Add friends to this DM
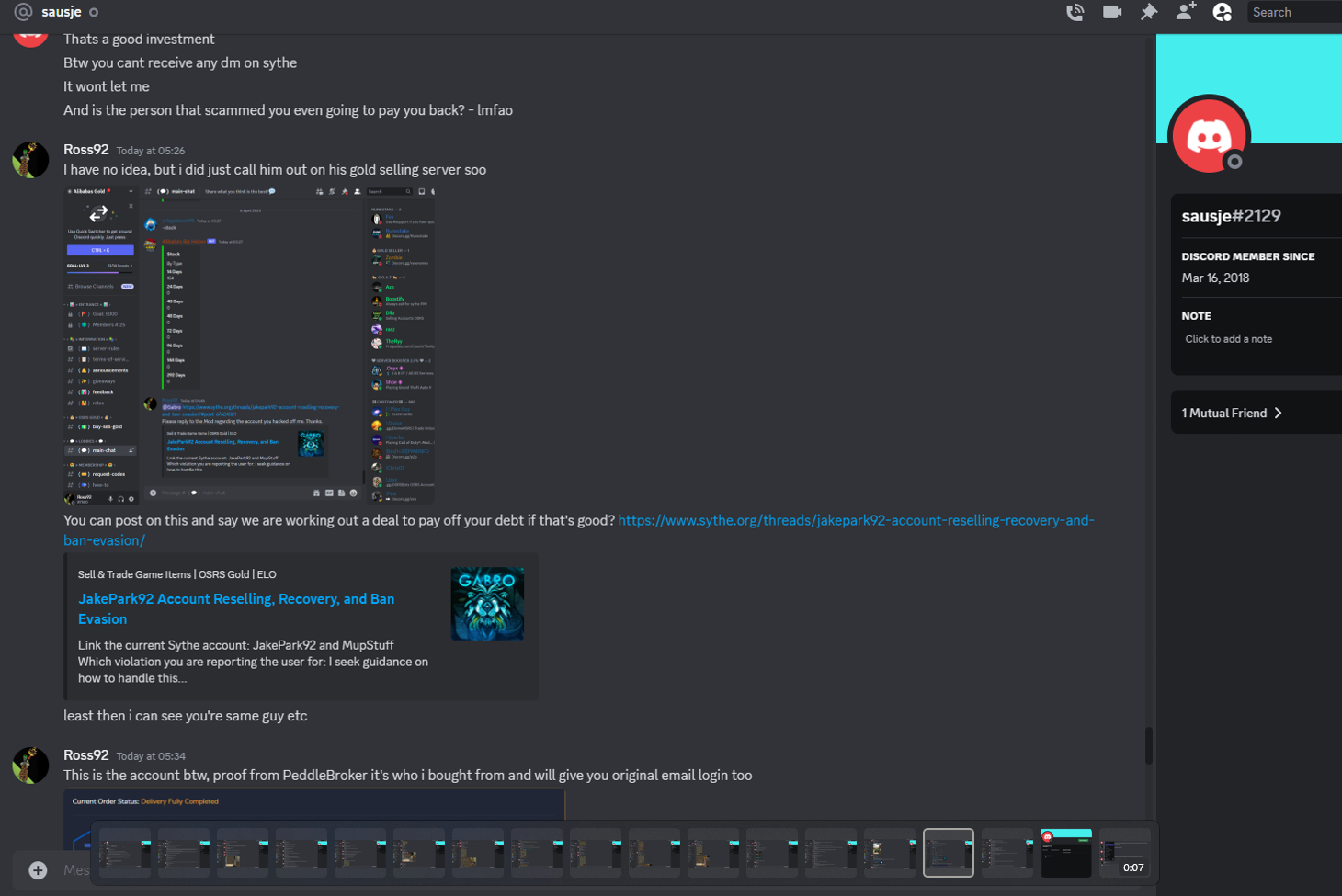The width and height of the screenshot is (1342, 896). pos(1186,12)
